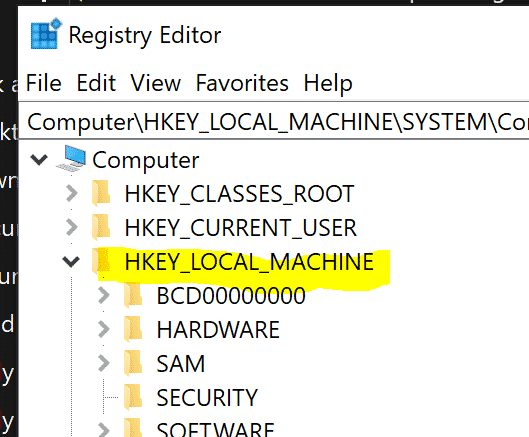Click the HKEY_CLASSES_ROOT folder icon
Screen dimensions: 529x437
[101, 193]
